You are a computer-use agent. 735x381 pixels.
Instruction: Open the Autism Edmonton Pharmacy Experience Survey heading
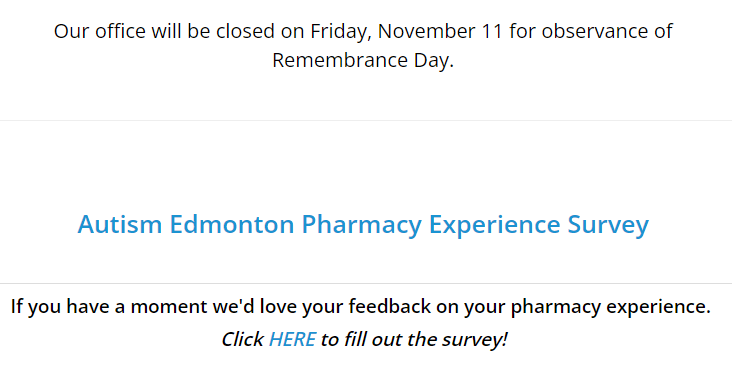363,225
